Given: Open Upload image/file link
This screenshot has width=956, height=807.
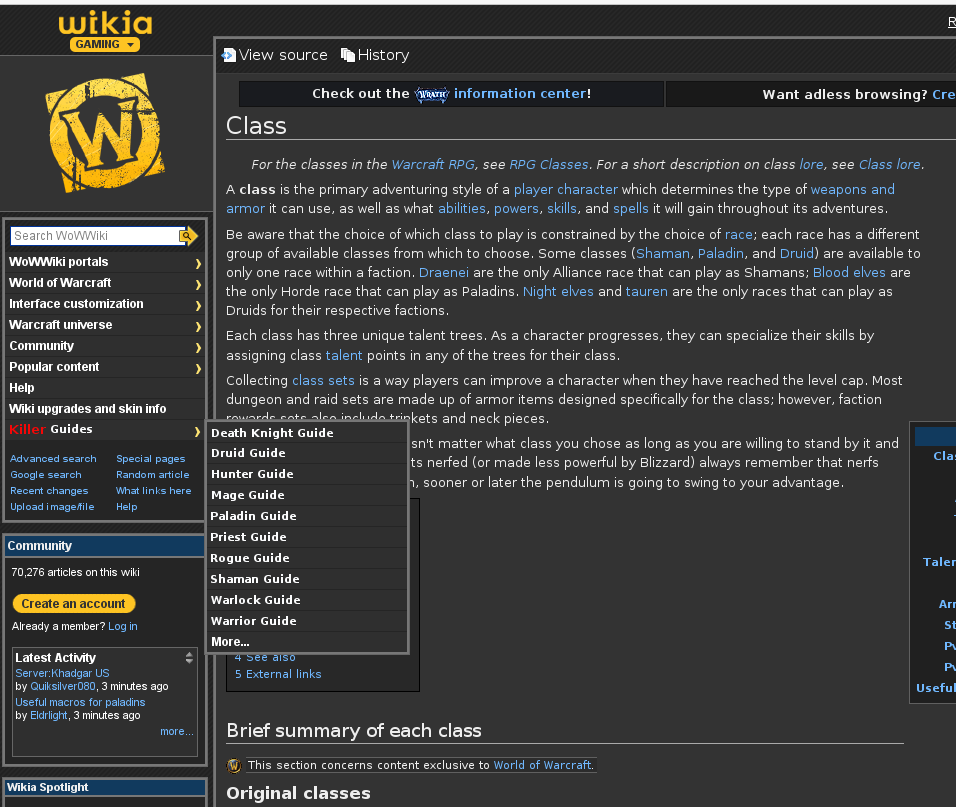Looking at the screenshot, I should [52, 507].
